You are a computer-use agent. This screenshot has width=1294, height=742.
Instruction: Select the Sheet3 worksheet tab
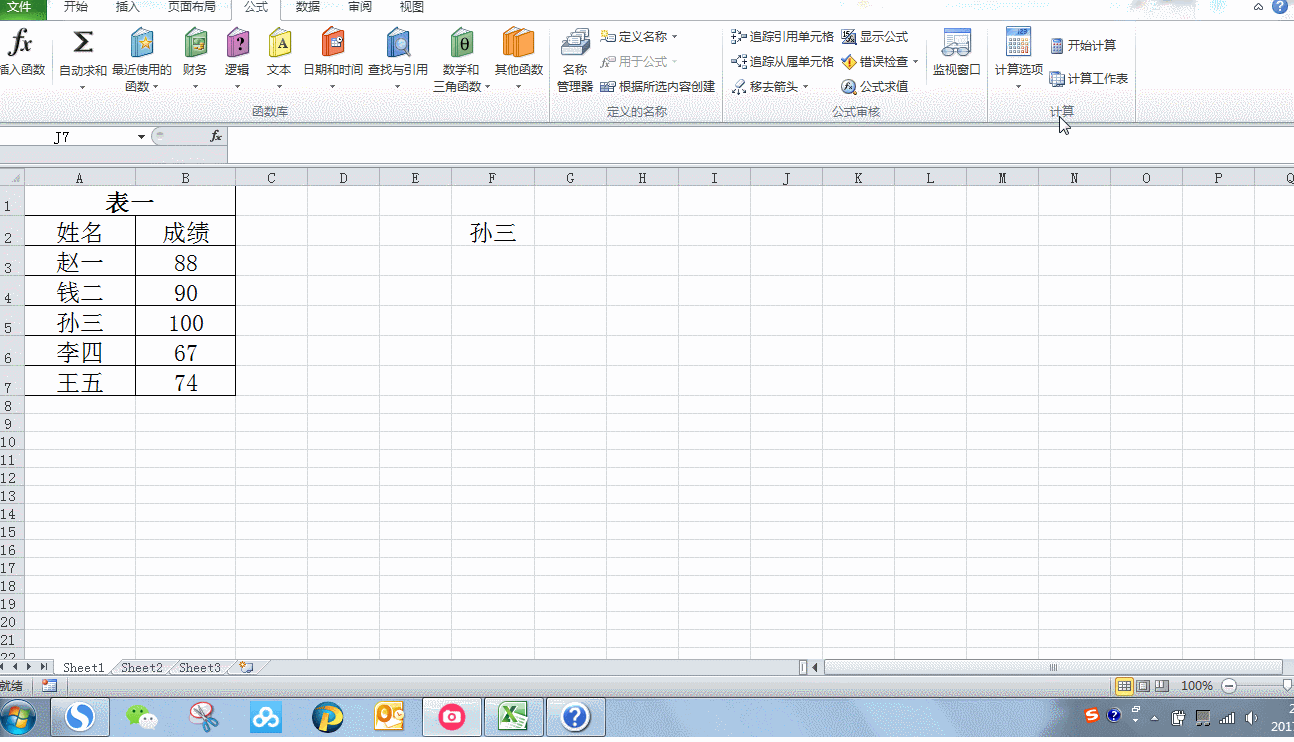(x=200, y=668)
